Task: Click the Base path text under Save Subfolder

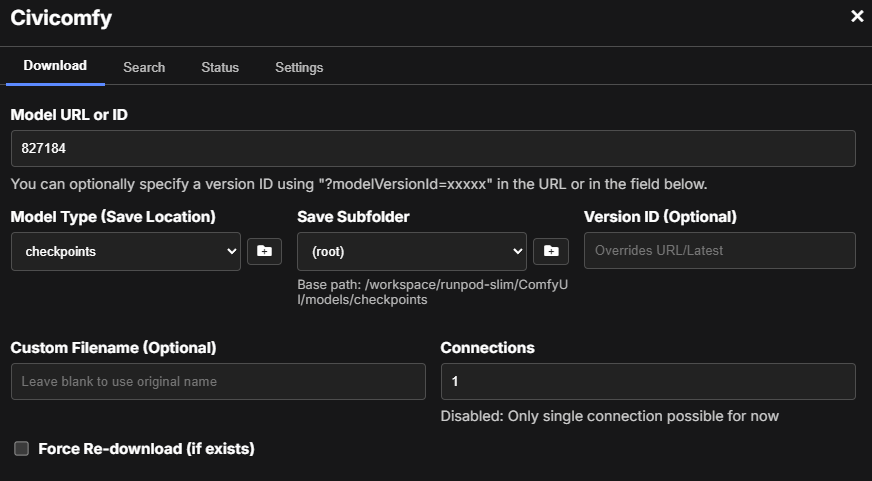Action: point(432,292)
